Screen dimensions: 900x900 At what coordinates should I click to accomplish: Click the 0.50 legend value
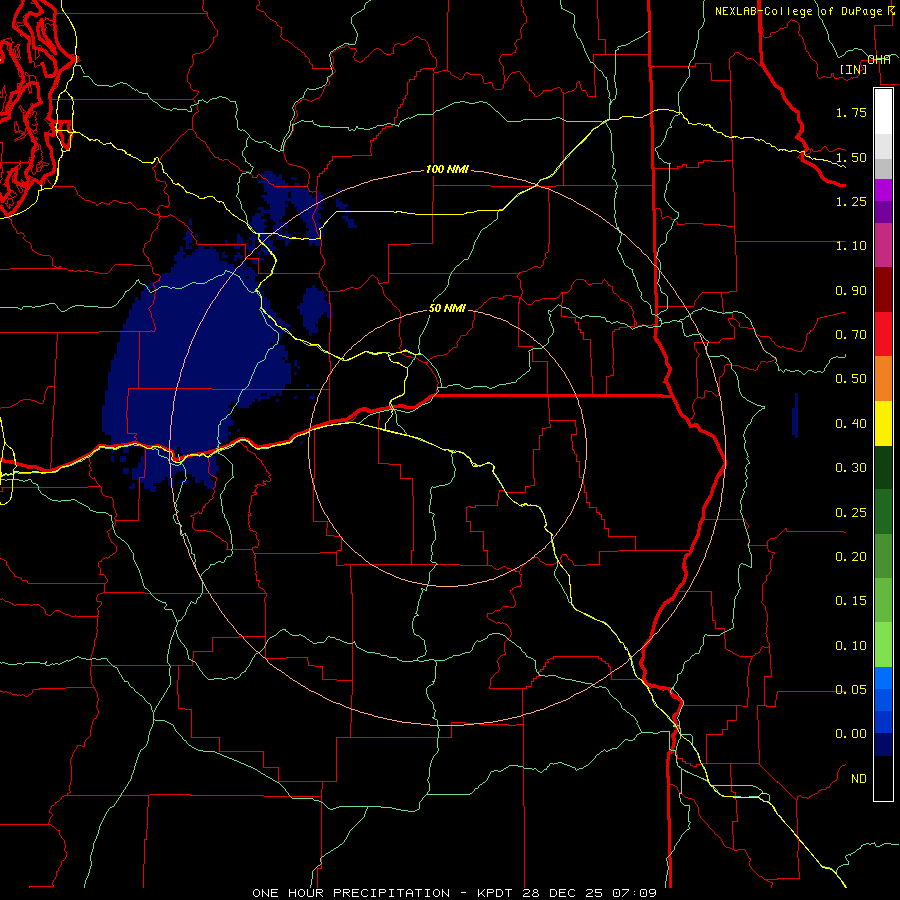[x=851, y=379]
